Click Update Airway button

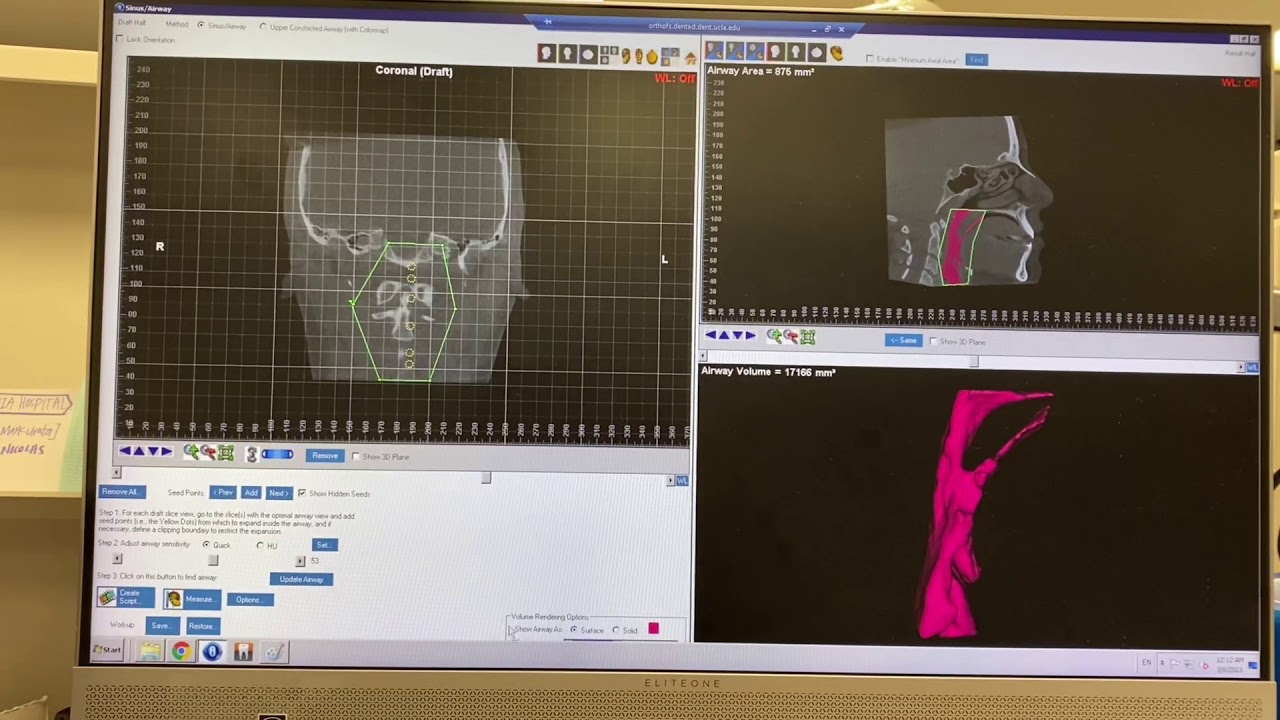[x=301, y=579]
